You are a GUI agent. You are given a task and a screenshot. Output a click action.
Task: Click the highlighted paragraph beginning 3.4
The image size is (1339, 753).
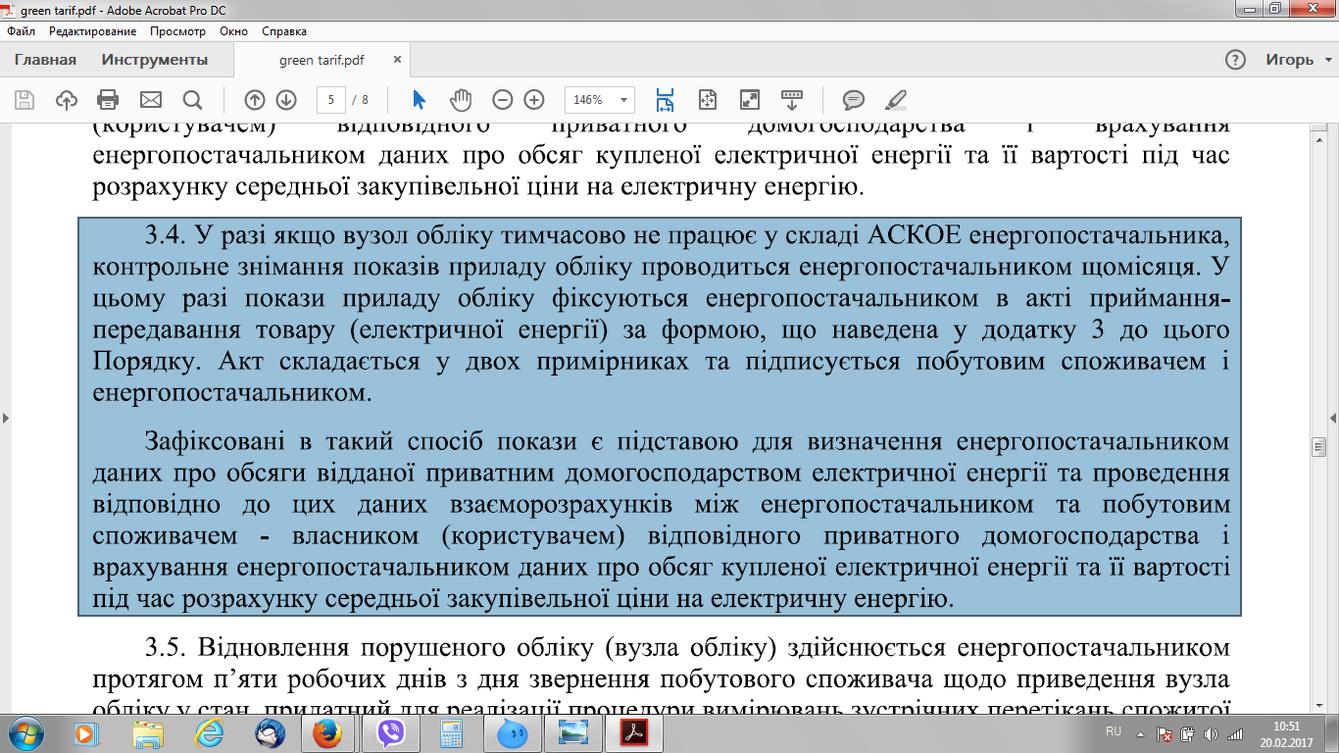(x=660, y=315)
